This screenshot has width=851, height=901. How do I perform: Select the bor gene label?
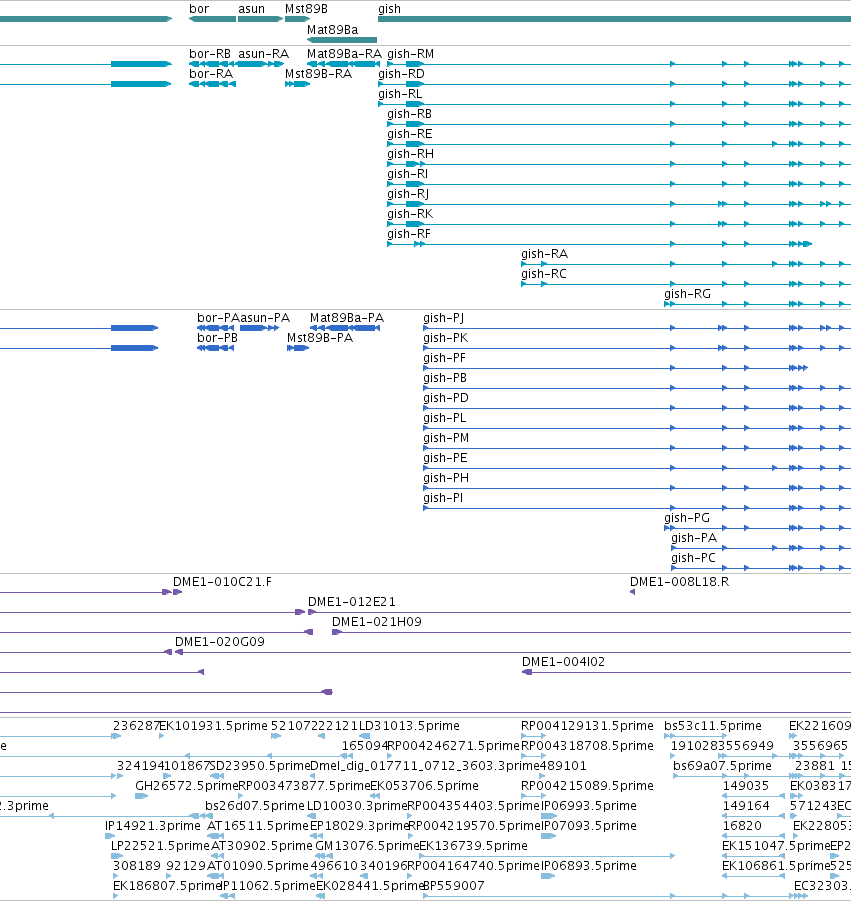point(199,9)
